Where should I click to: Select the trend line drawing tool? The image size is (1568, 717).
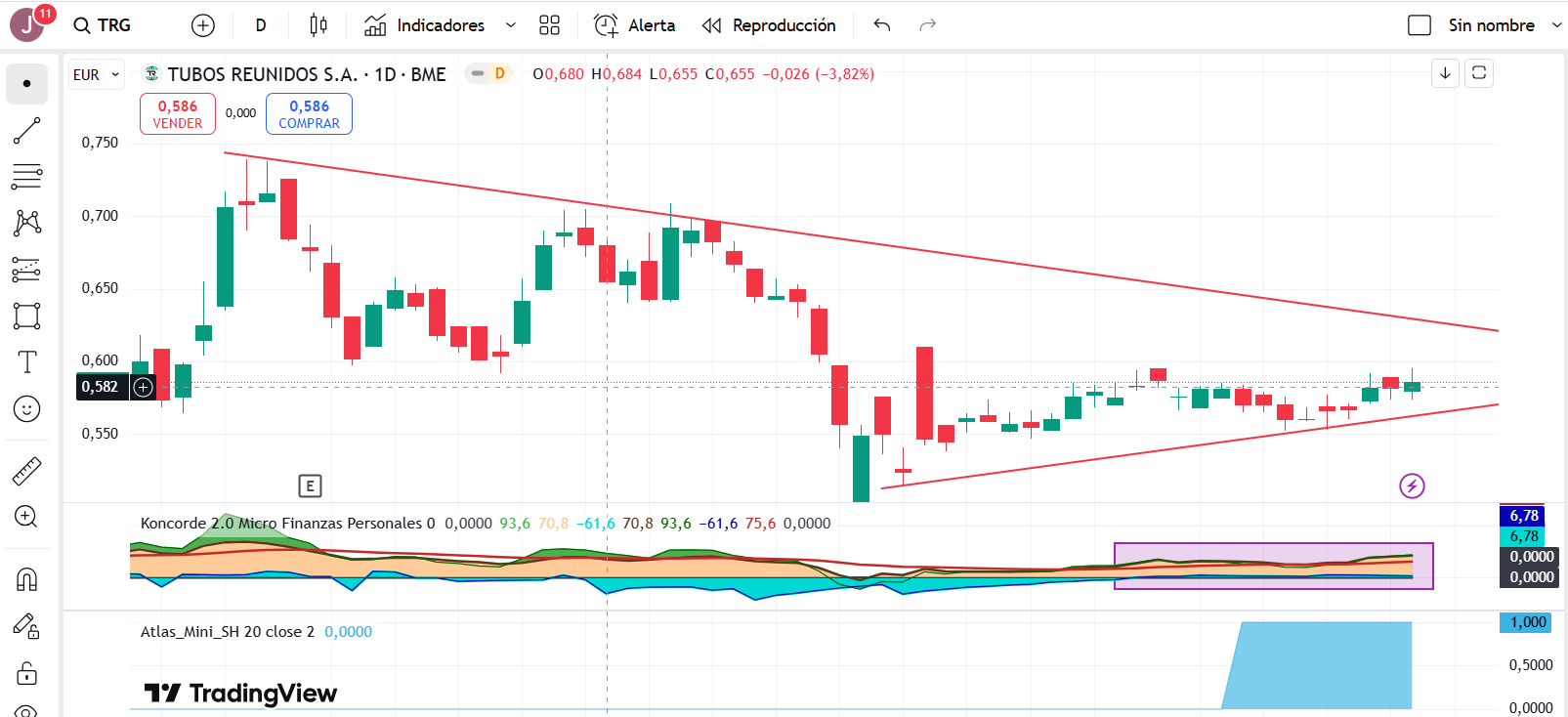26,130
